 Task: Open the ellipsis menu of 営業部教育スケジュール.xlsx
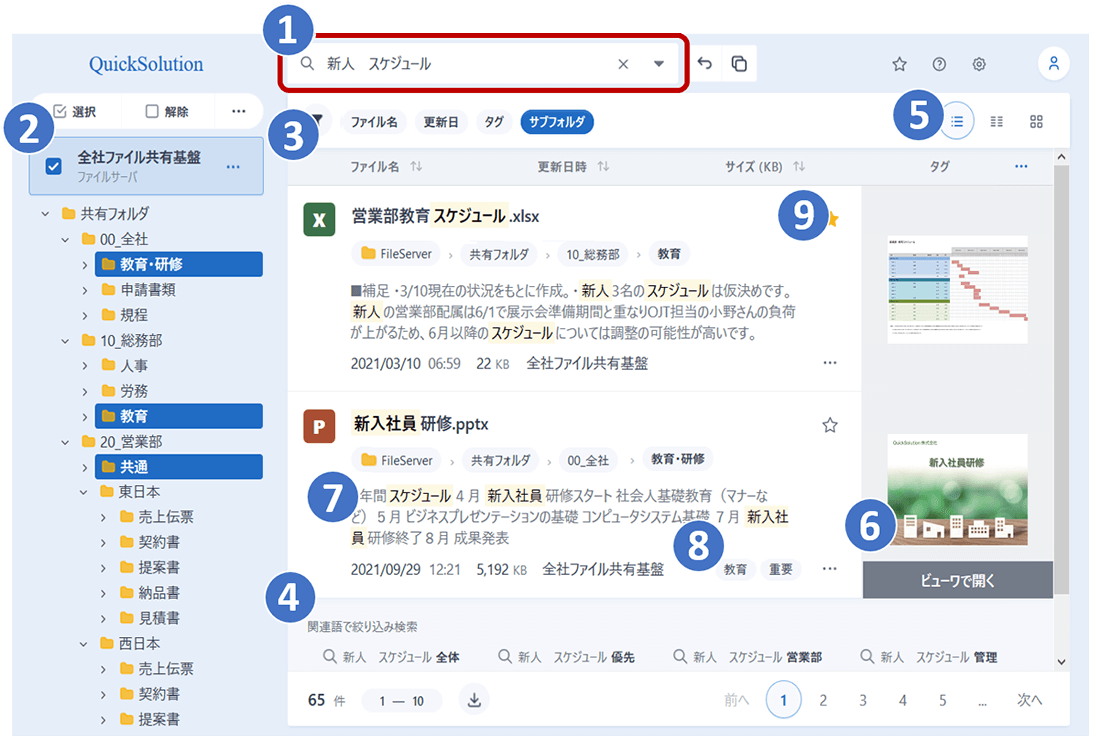[x=830, y=363]
